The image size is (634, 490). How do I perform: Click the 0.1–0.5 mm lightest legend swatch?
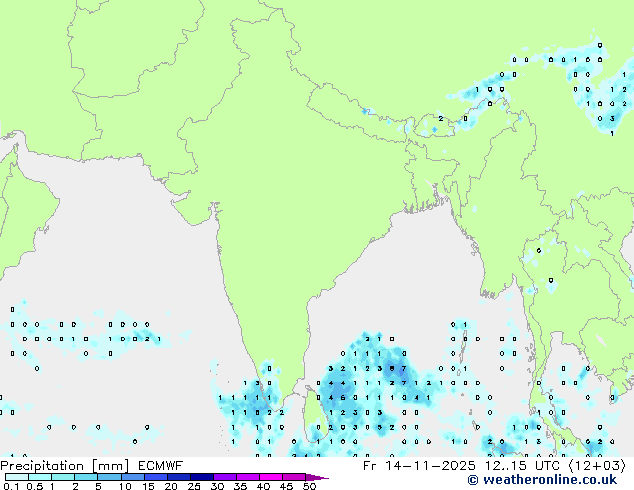tap(17, 477)
